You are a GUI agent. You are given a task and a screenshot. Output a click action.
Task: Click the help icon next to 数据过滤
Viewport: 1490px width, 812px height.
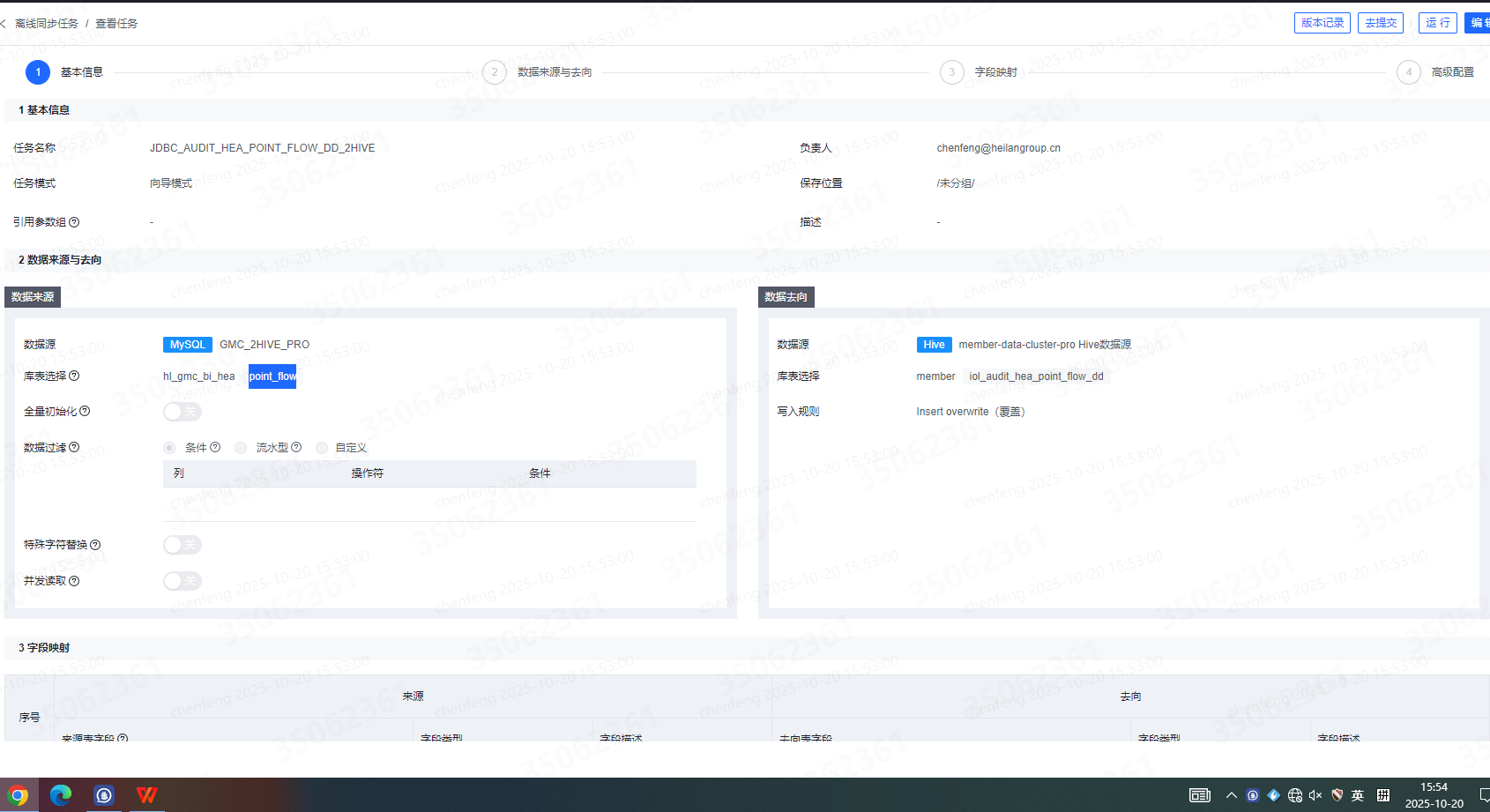(74, 448)
